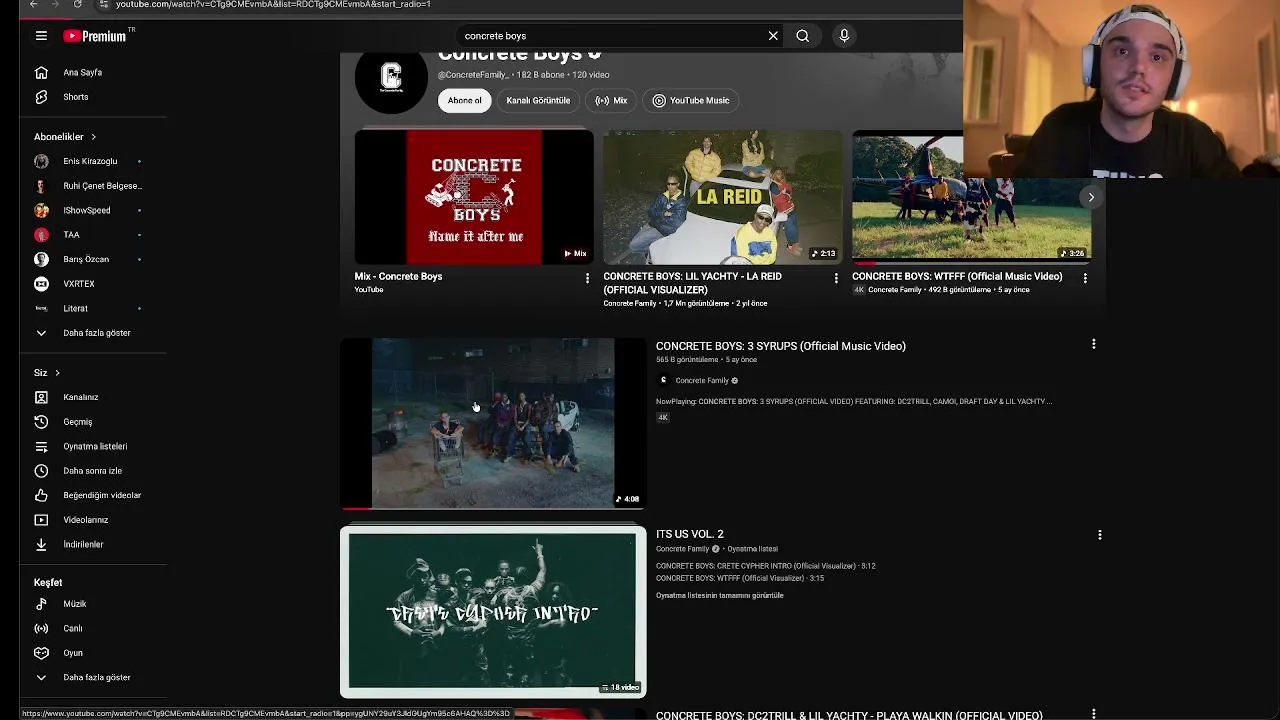Image resolution: width=1280 pixels, height=720 pixels.
Task: Open options menu for PLAYA WALKIN video
Action: [x=1093, y=714]
